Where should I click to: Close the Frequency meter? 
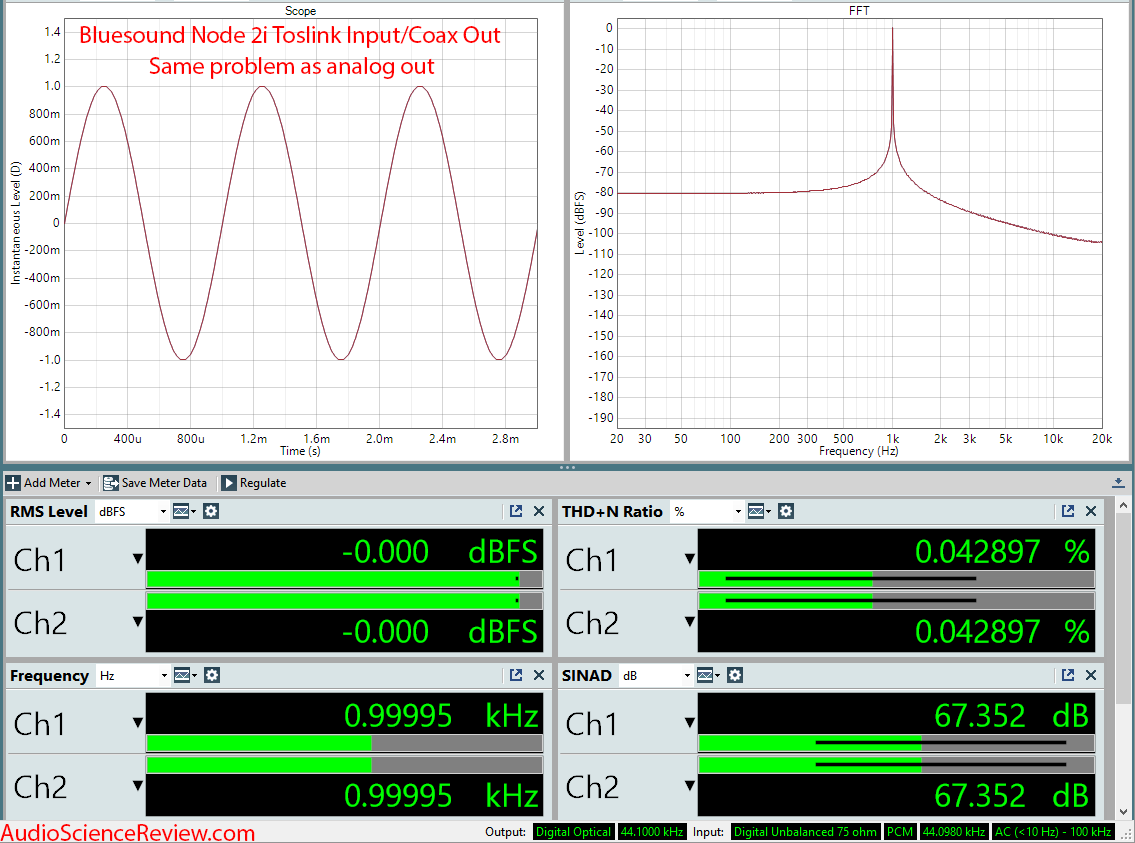[x=539, y=675]
